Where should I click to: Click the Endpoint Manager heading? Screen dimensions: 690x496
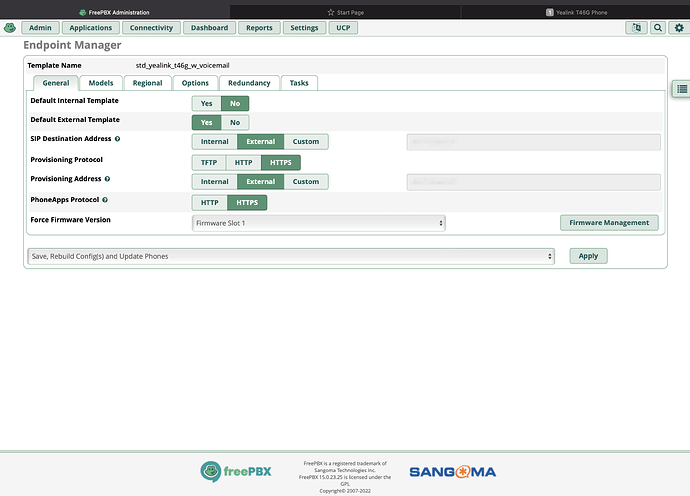tap(72, 45)
